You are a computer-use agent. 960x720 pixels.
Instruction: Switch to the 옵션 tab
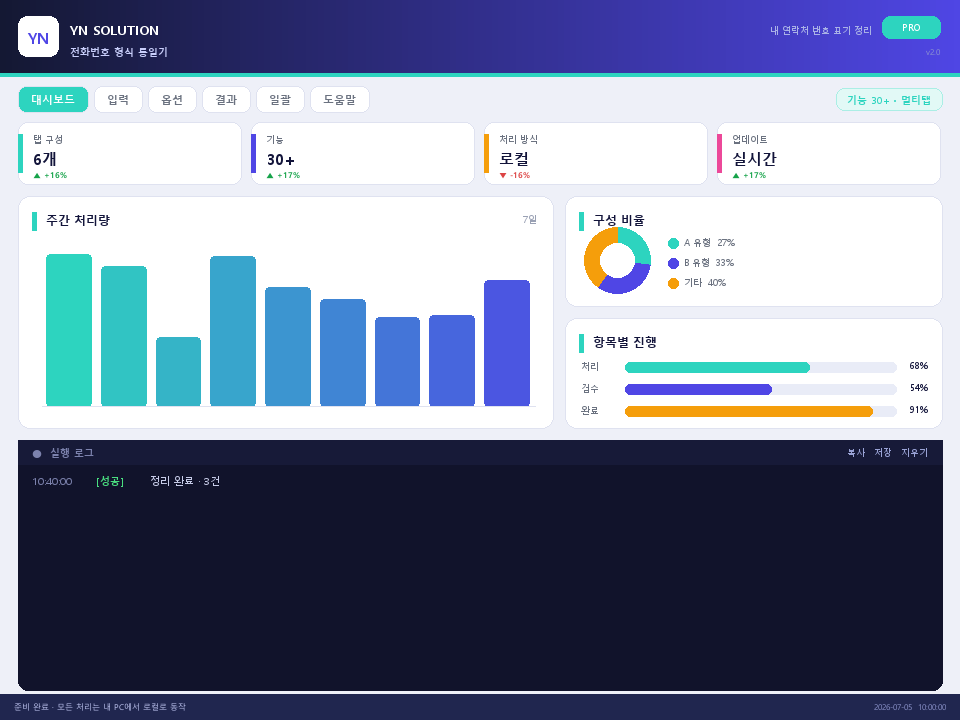(x=172, y=99)
